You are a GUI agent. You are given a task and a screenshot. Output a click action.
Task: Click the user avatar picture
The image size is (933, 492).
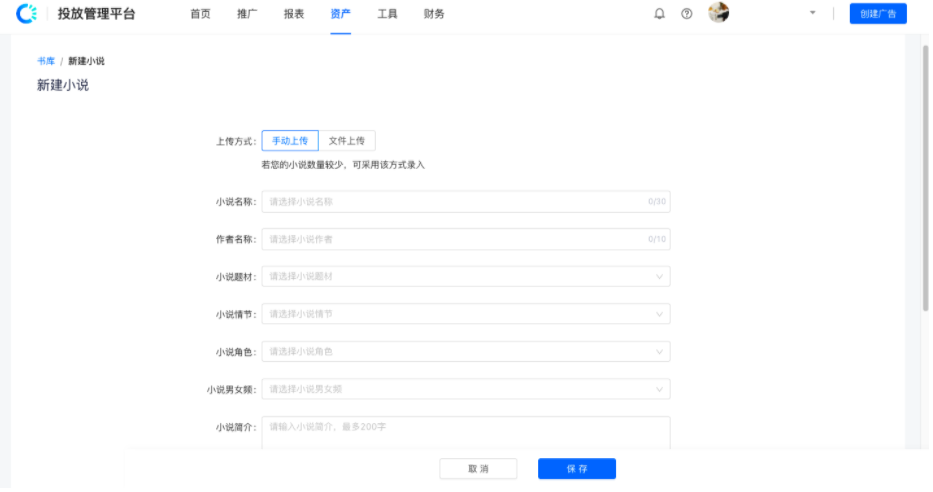pyautogui.click(x=719, y=12)
